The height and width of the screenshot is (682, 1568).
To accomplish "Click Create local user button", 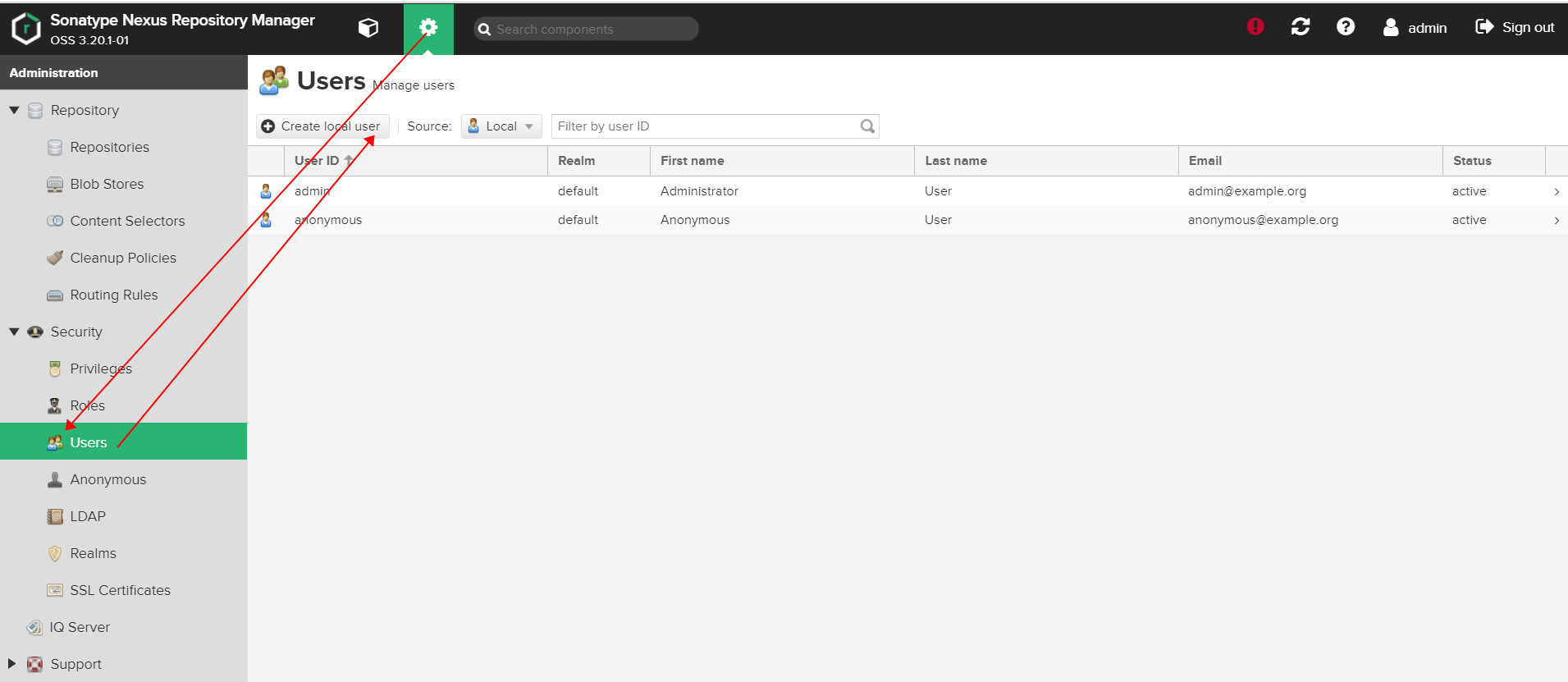I will (x=322, y=126).
